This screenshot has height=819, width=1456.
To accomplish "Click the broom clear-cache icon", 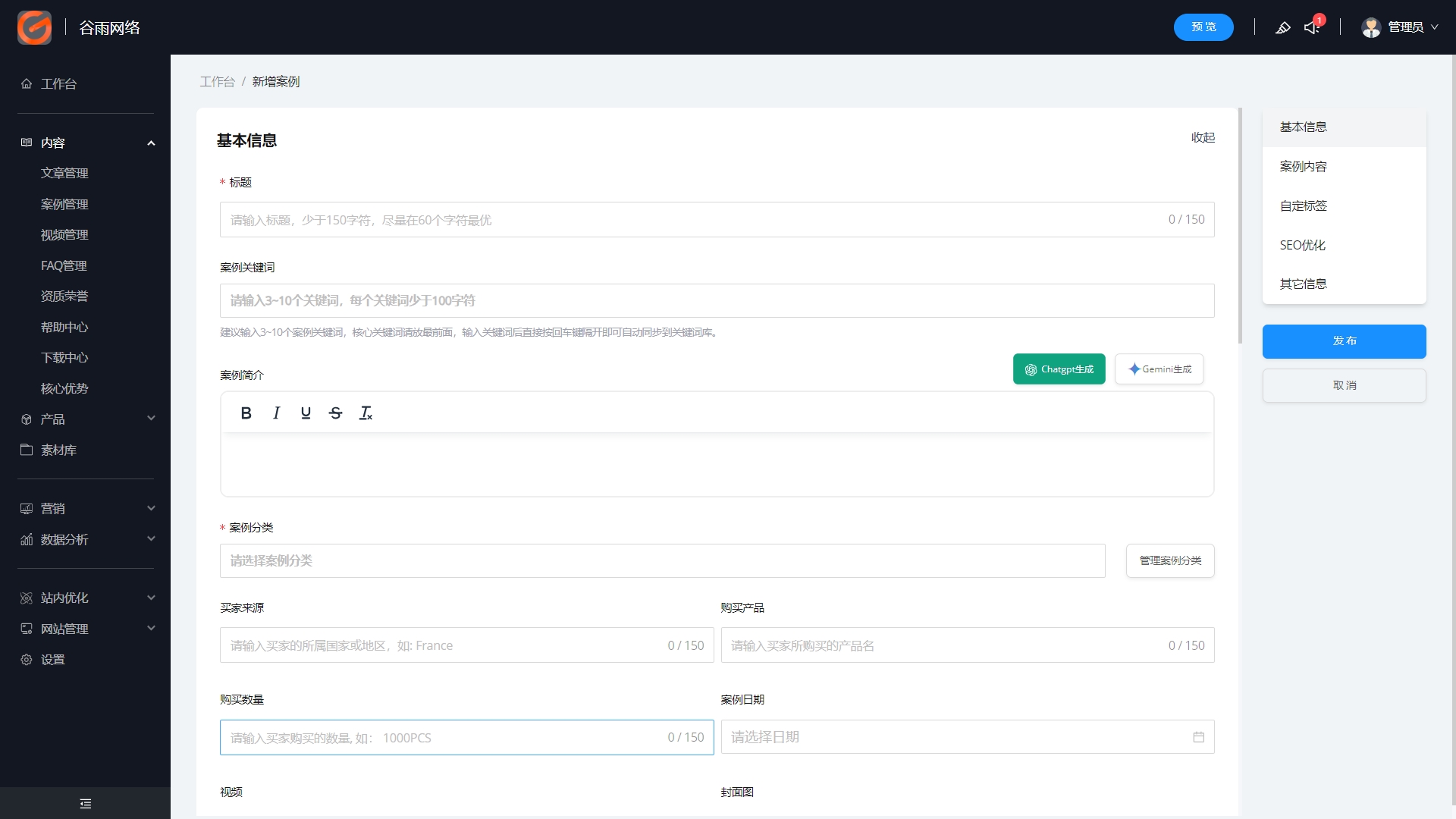I will [x=1282, y=27].
